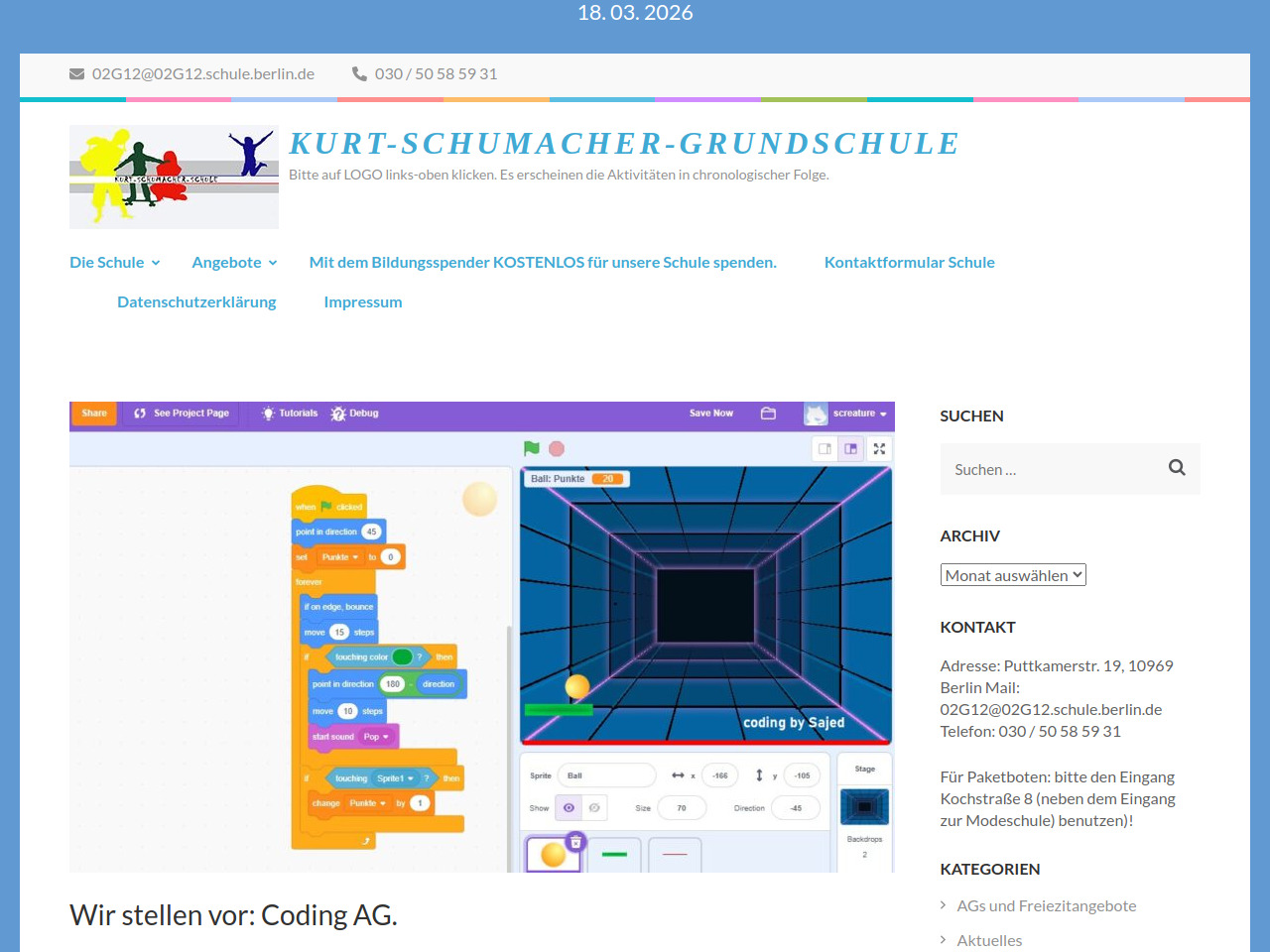Image resolution: width=1270 pixels, height=952 pixels.
Task: Click the green flag above the stage
Action: [532, 449]
